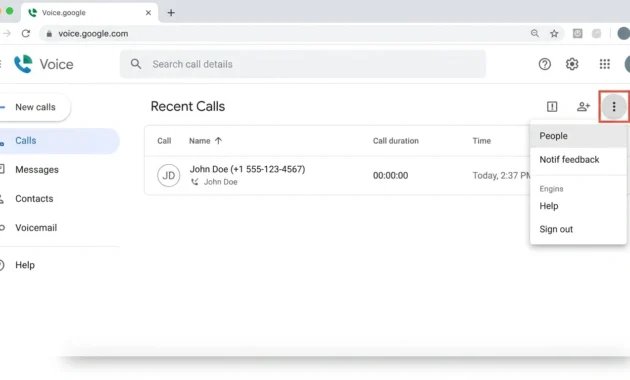Open the Help question mark icon

[x=544, y=64]
